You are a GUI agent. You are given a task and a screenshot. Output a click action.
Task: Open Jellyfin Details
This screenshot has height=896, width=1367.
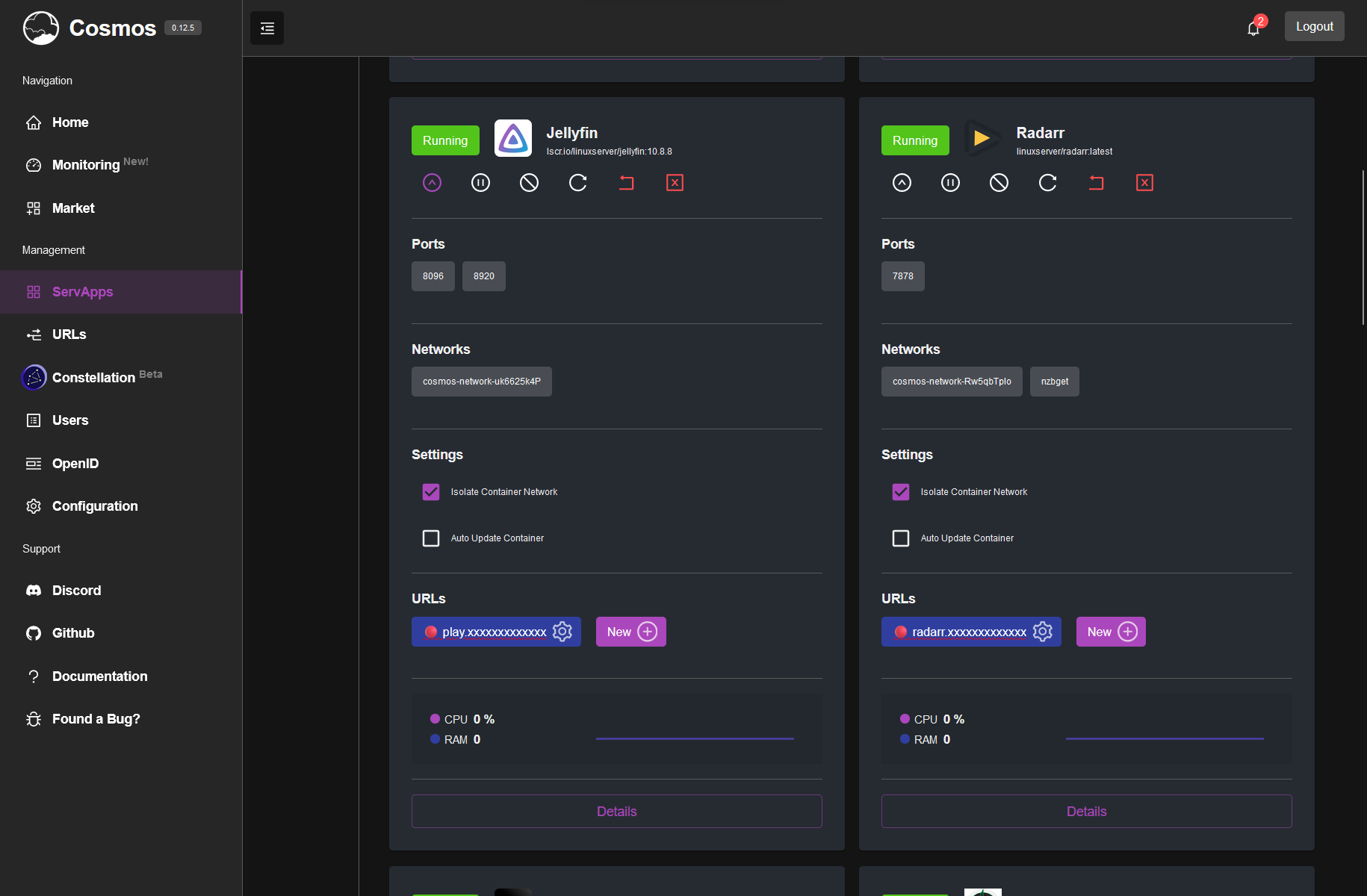click(x=617, y=812)
